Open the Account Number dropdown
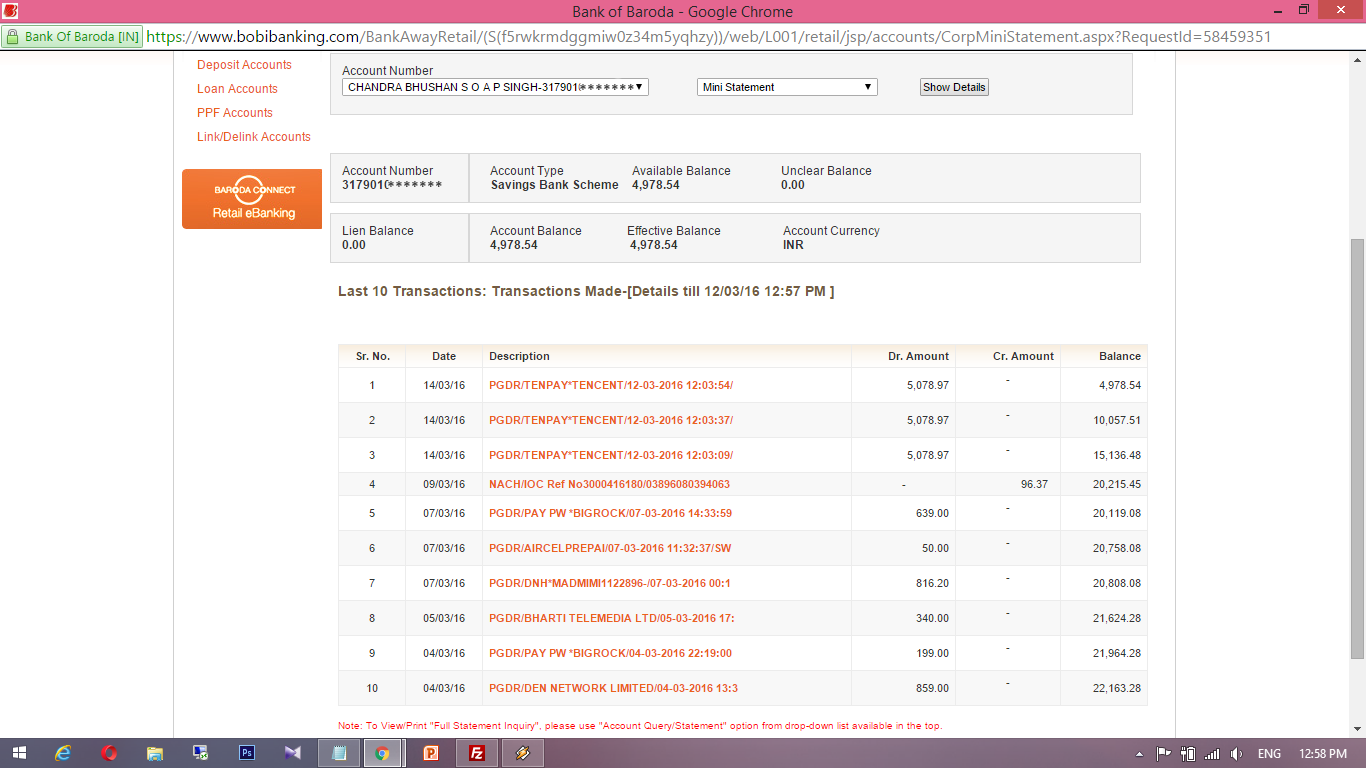This screenshot has height=768, width=1366. tap(495, 87)
